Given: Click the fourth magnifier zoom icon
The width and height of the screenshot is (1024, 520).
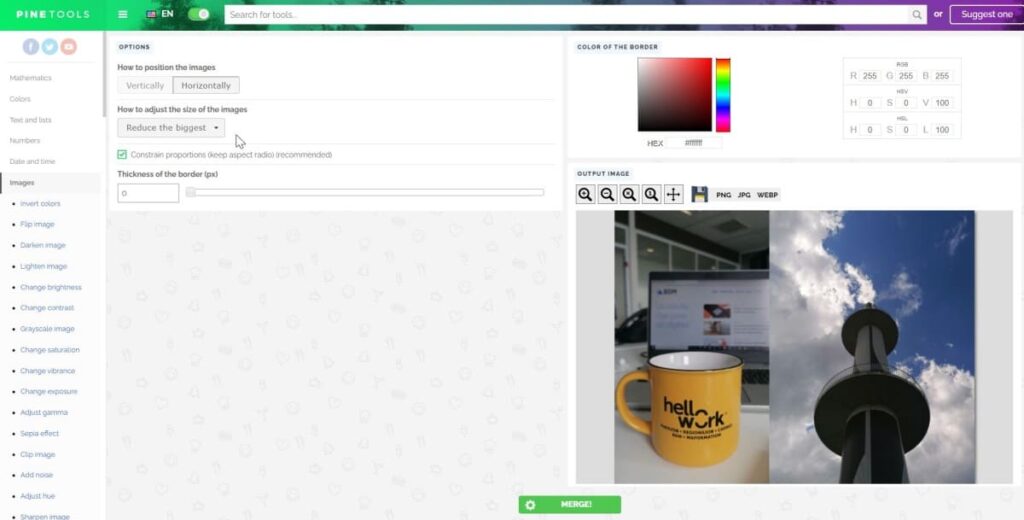Looking at the screenshot, I should 651,194.
